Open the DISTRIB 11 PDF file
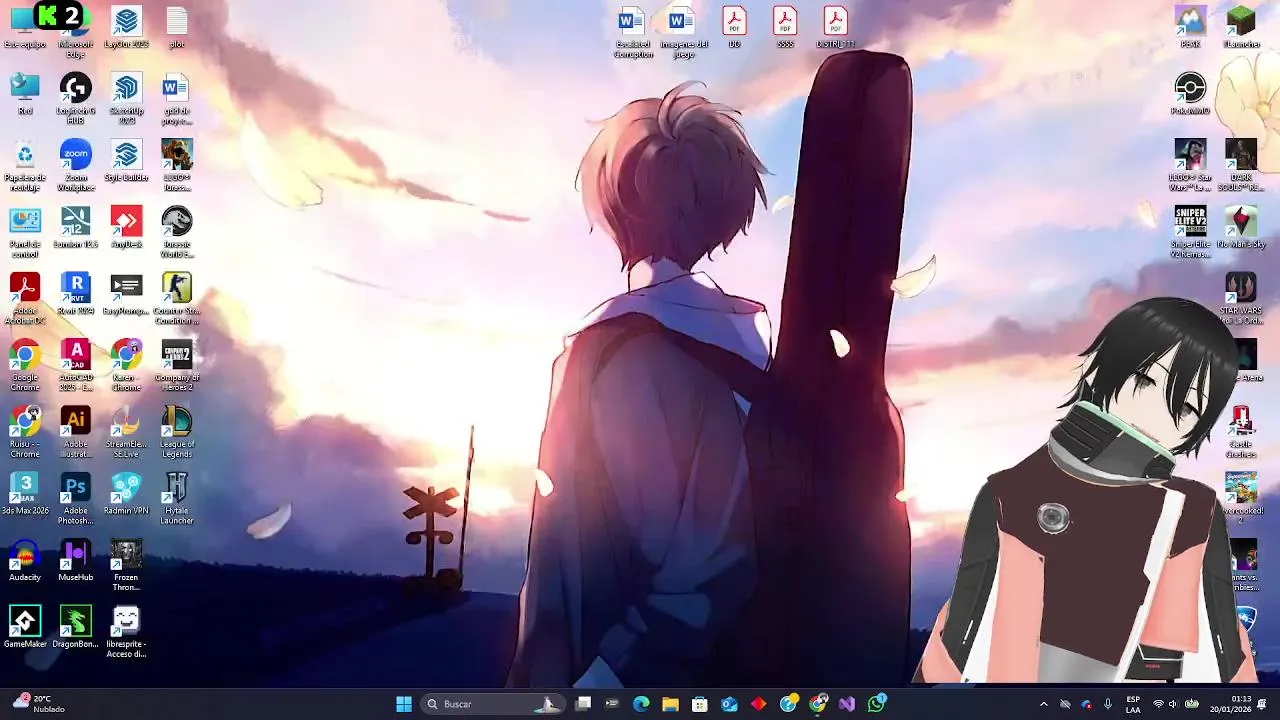The height and width of the screenshot is (720, 1280). [x=835, y=28]
